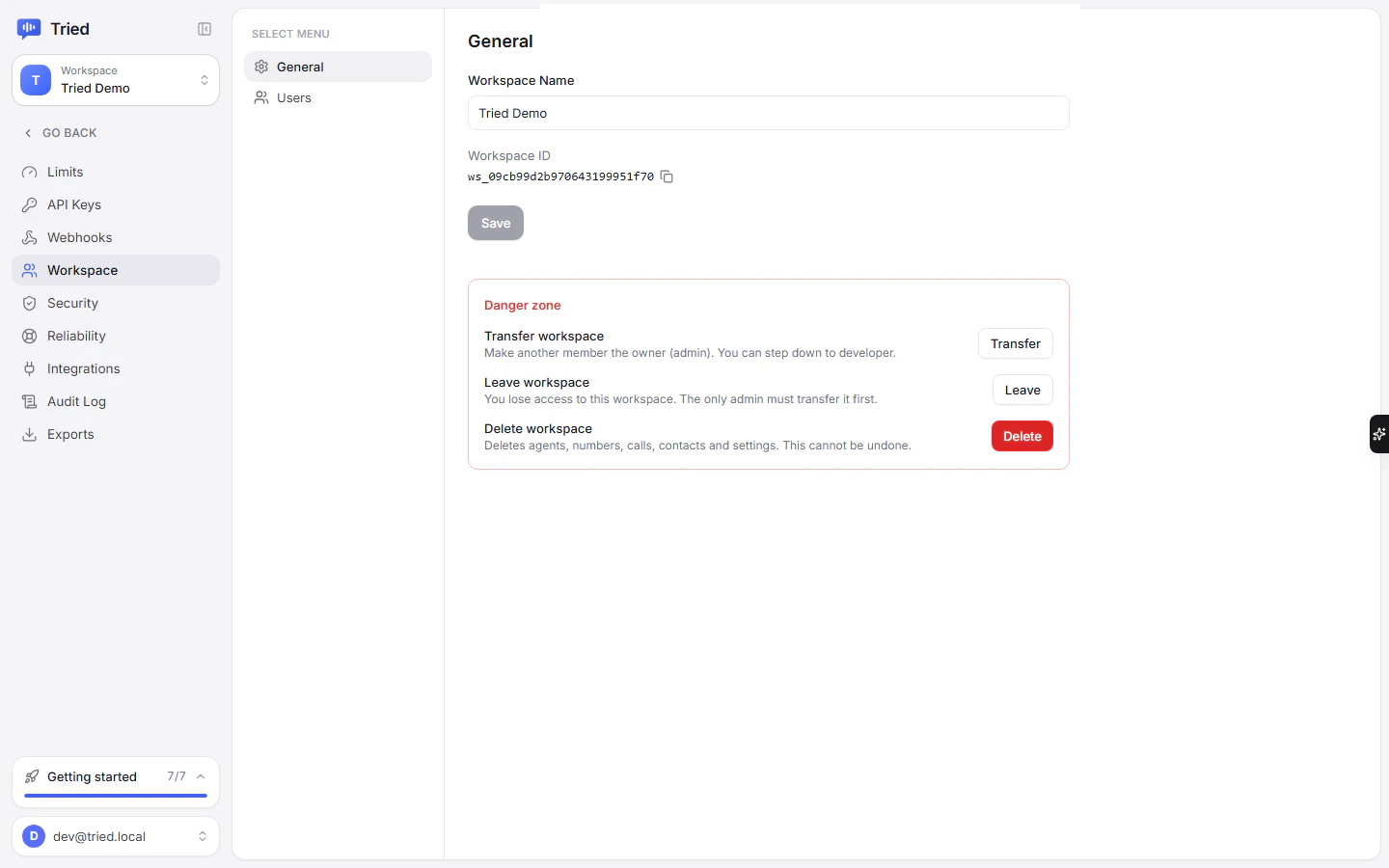Image resolution: width=1389 pixels, height=868 pixels.
Task: Click the Exports download icon
Action: click(30, 434)
